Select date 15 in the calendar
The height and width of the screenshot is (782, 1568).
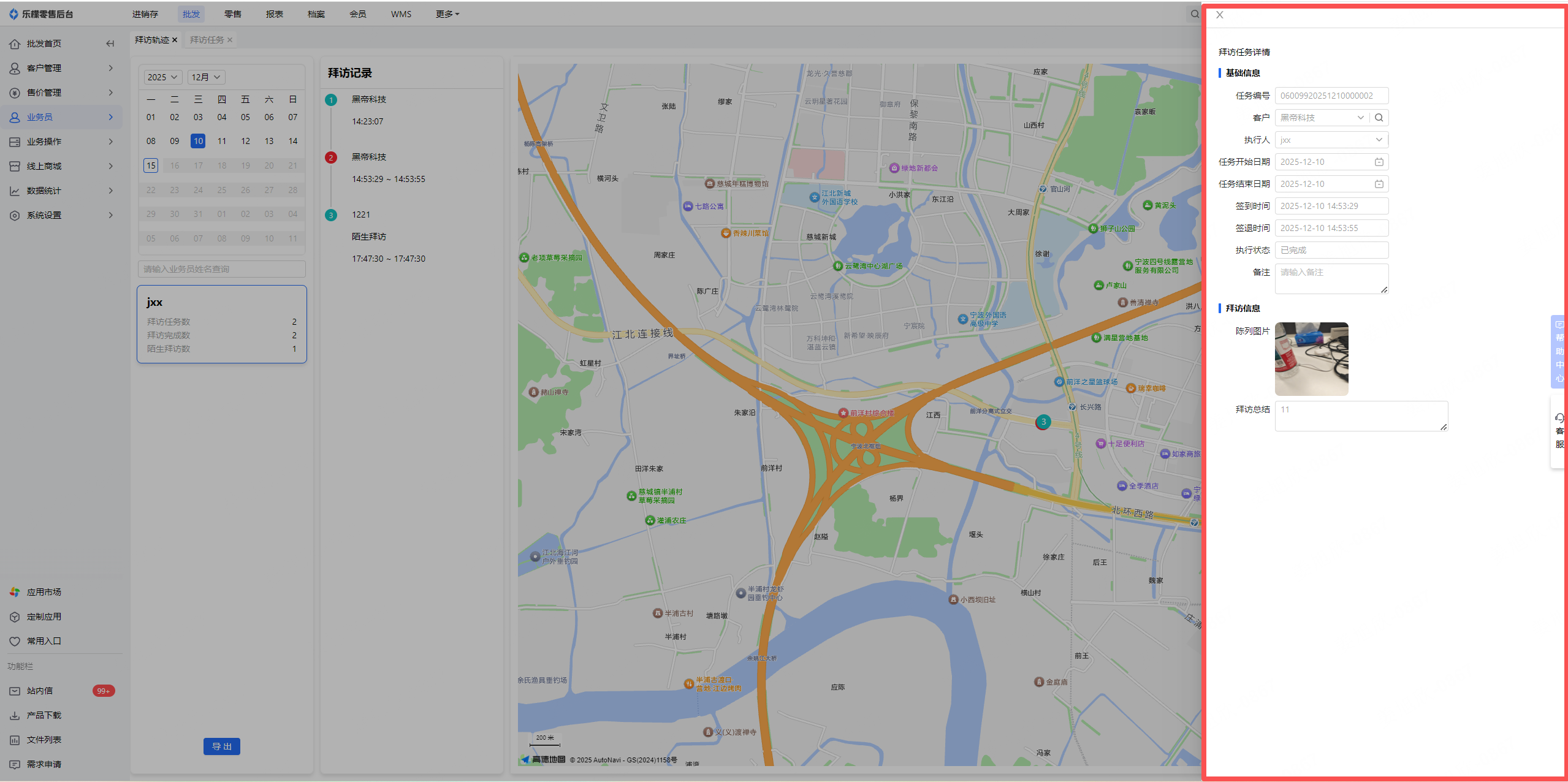151,165
